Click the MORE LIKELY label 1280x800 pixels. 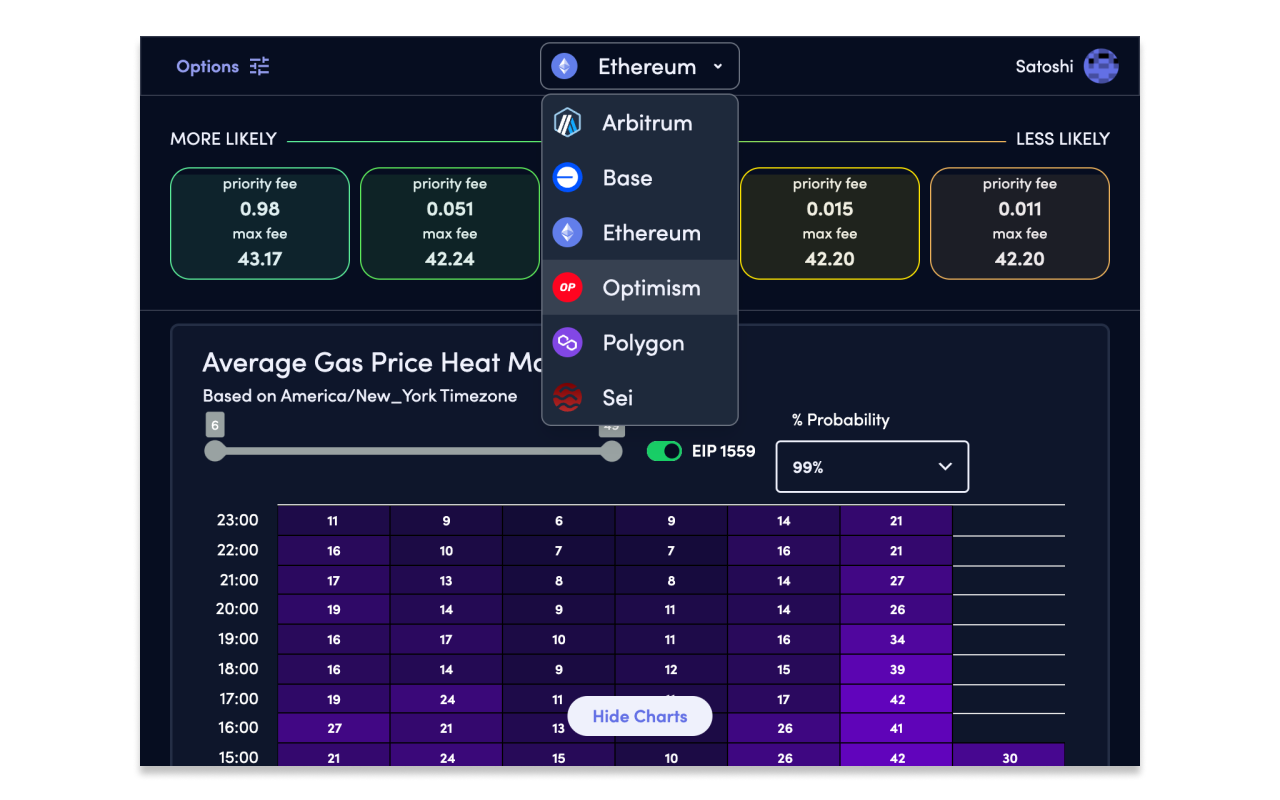223,139
